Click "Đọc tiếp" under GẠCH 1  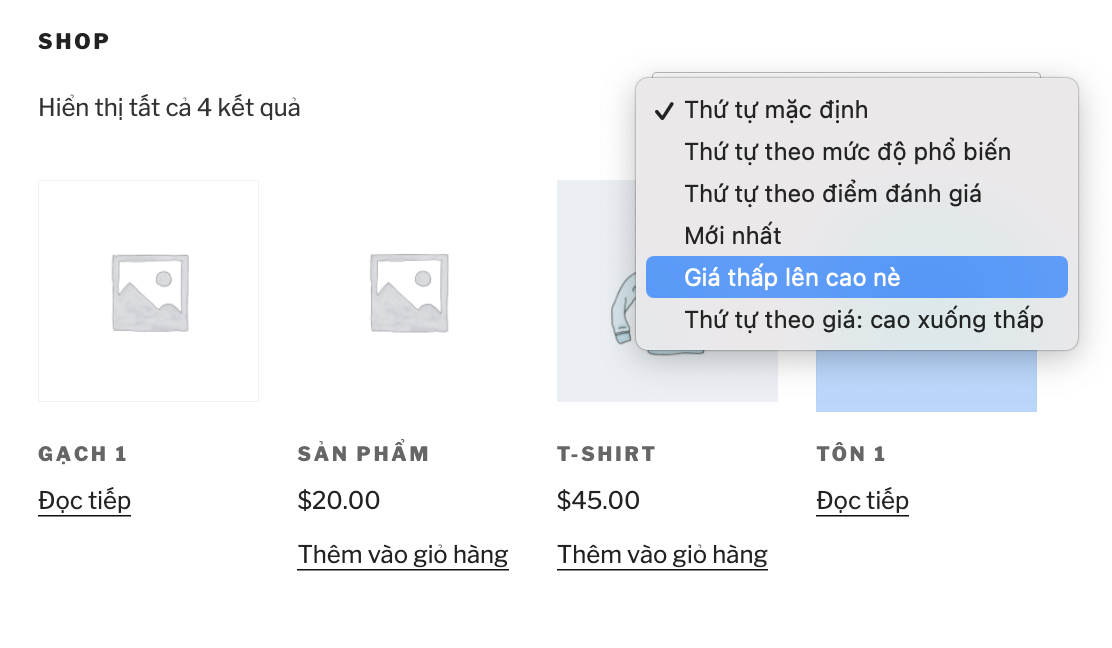(84, 500)
